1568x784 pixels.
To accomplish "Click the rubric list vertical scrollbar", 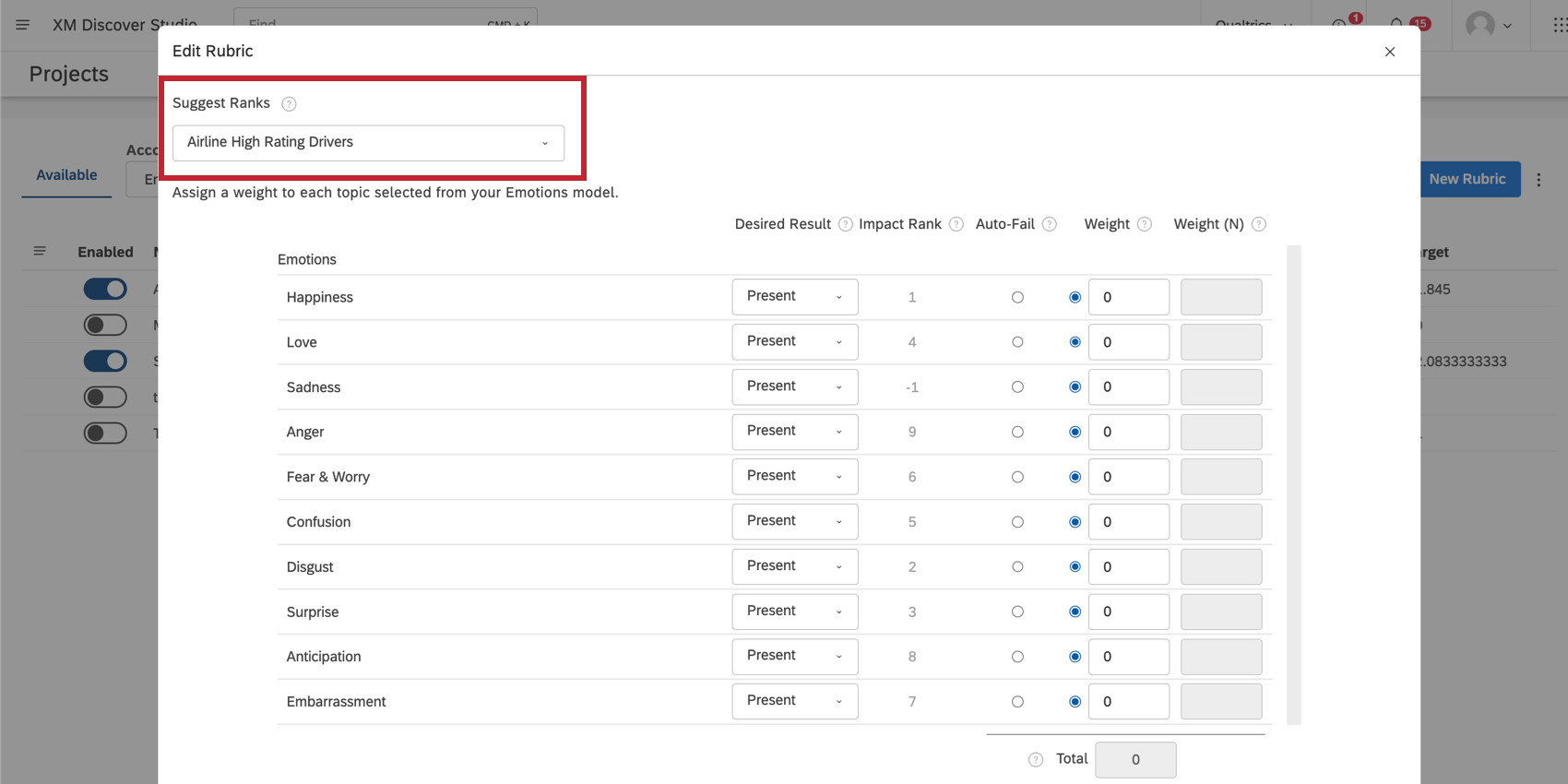I will (x=1293, y=484).
